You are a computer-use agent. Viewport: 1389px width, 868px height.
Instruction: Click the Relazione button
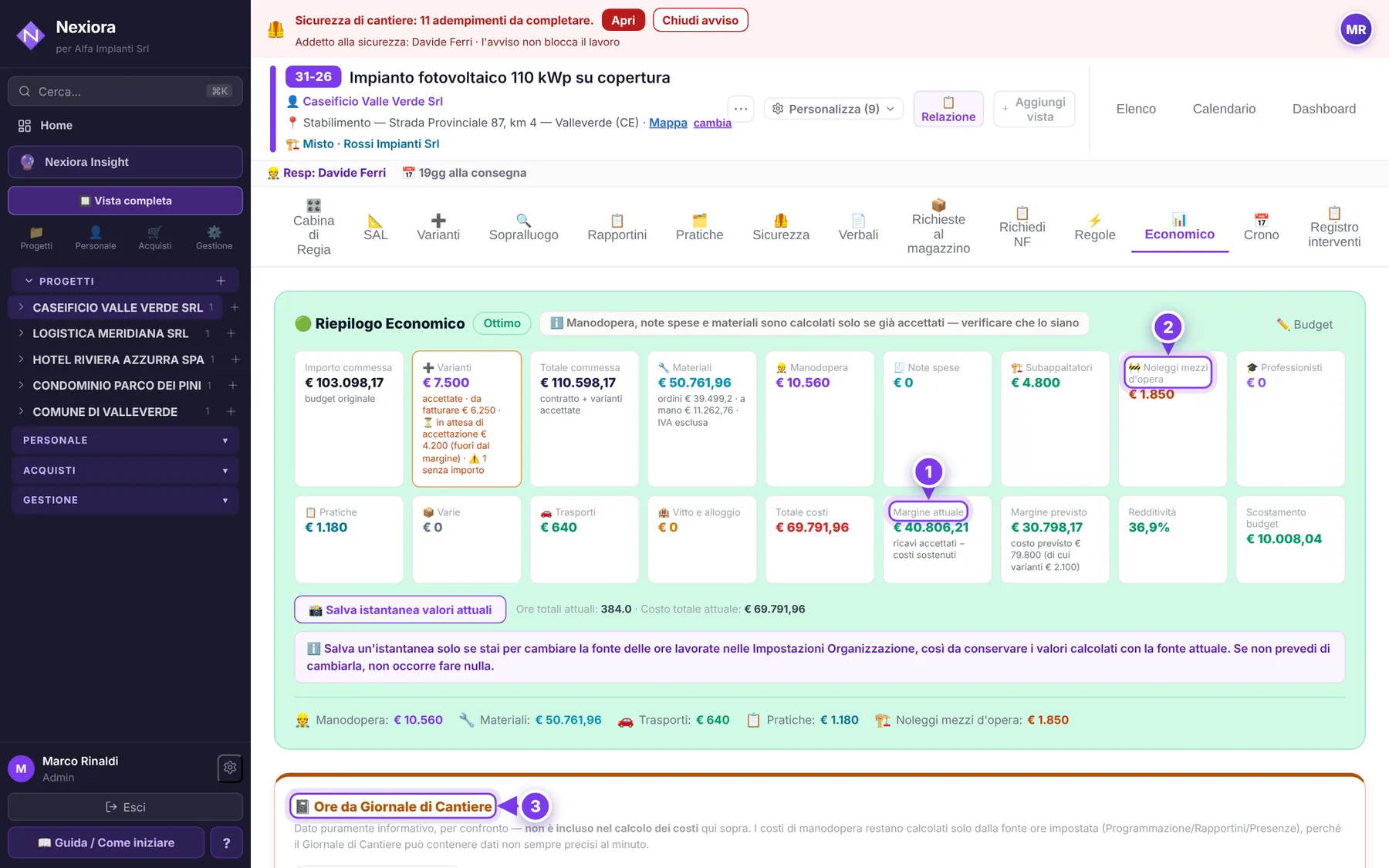948,109
